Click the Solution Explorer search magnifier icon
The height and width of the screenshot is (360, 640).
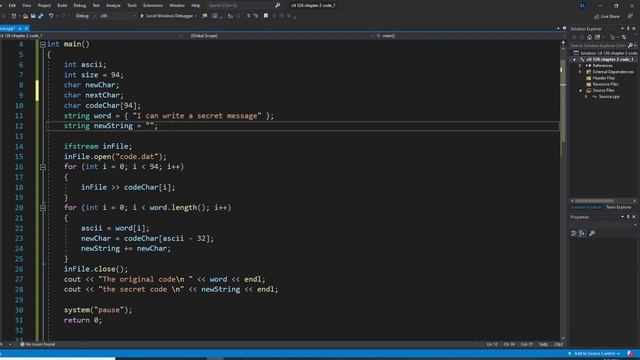(x=630, y=45)
